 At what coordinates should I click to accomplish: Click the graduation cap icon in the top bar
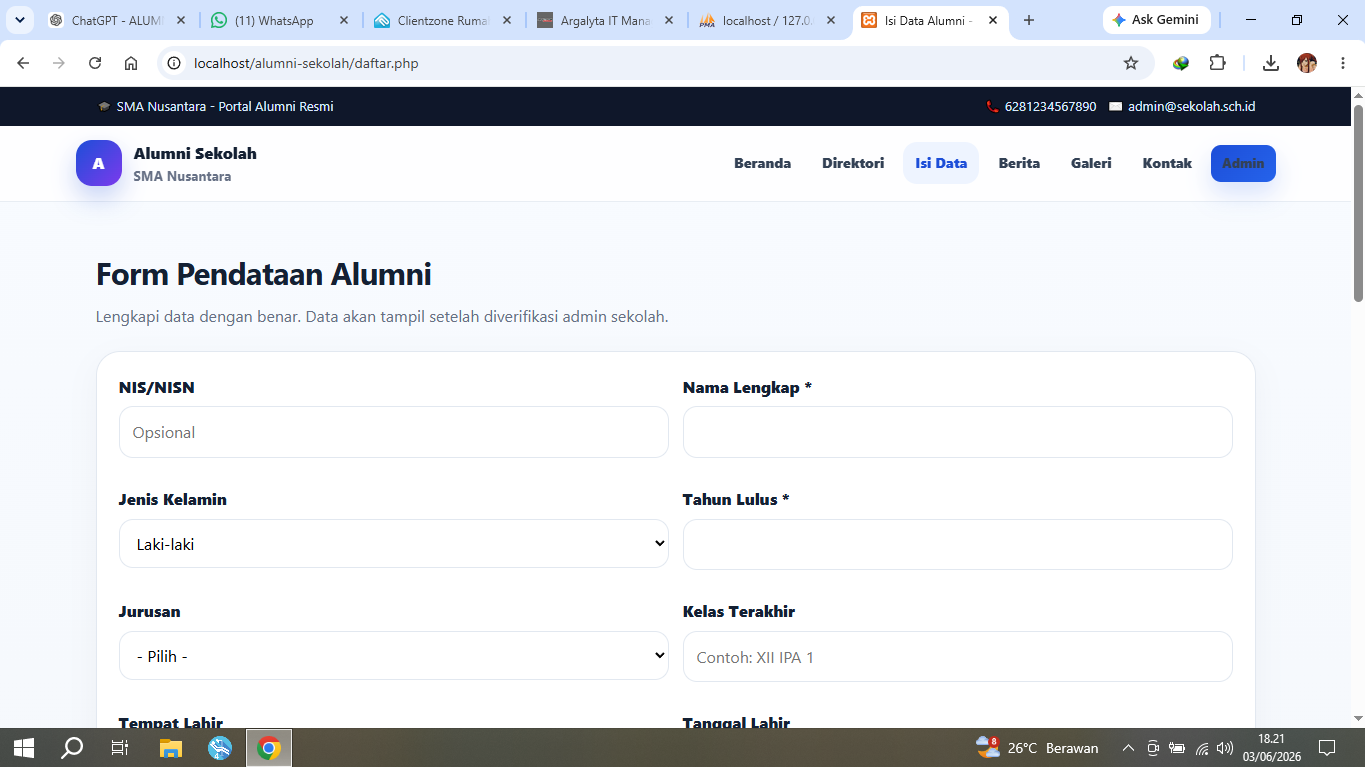click(104, 107)
